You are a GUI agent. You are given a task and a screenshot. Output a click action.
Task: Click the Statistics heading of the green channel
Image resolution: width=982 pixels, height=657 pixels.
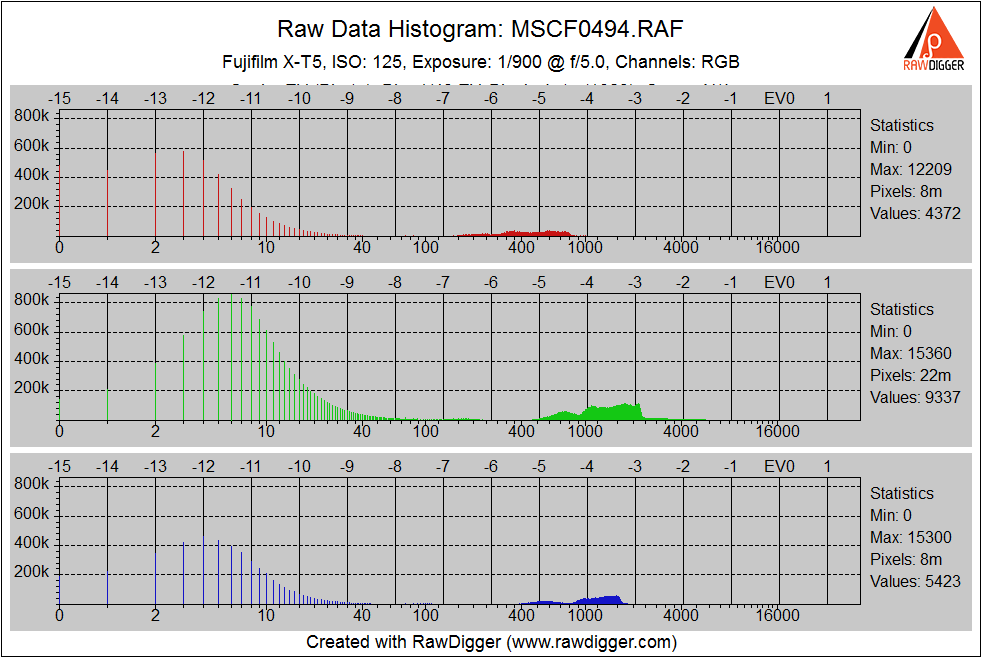pyautogui.click(x=901, y=309)
